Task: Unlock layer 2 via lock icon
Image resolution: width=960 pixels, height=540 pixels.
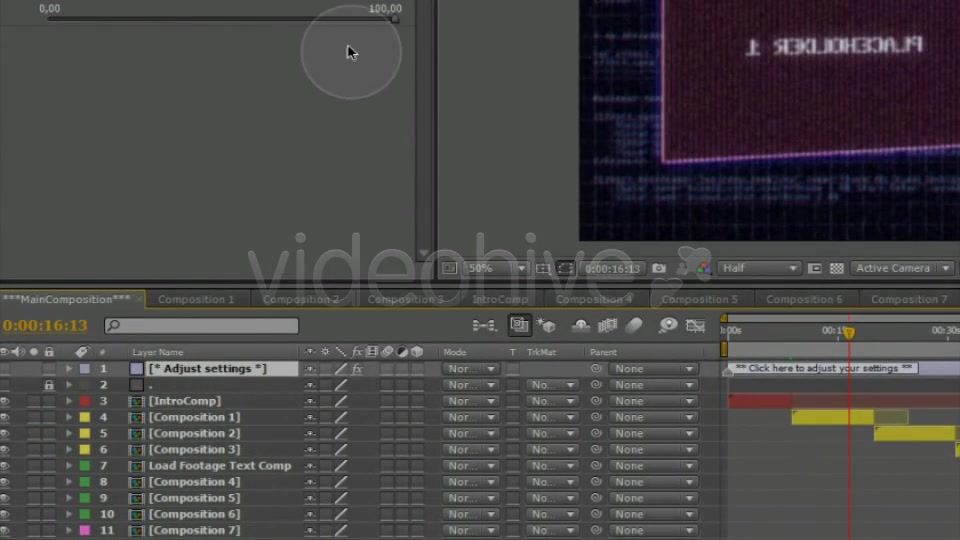Action: coord(49,385)
